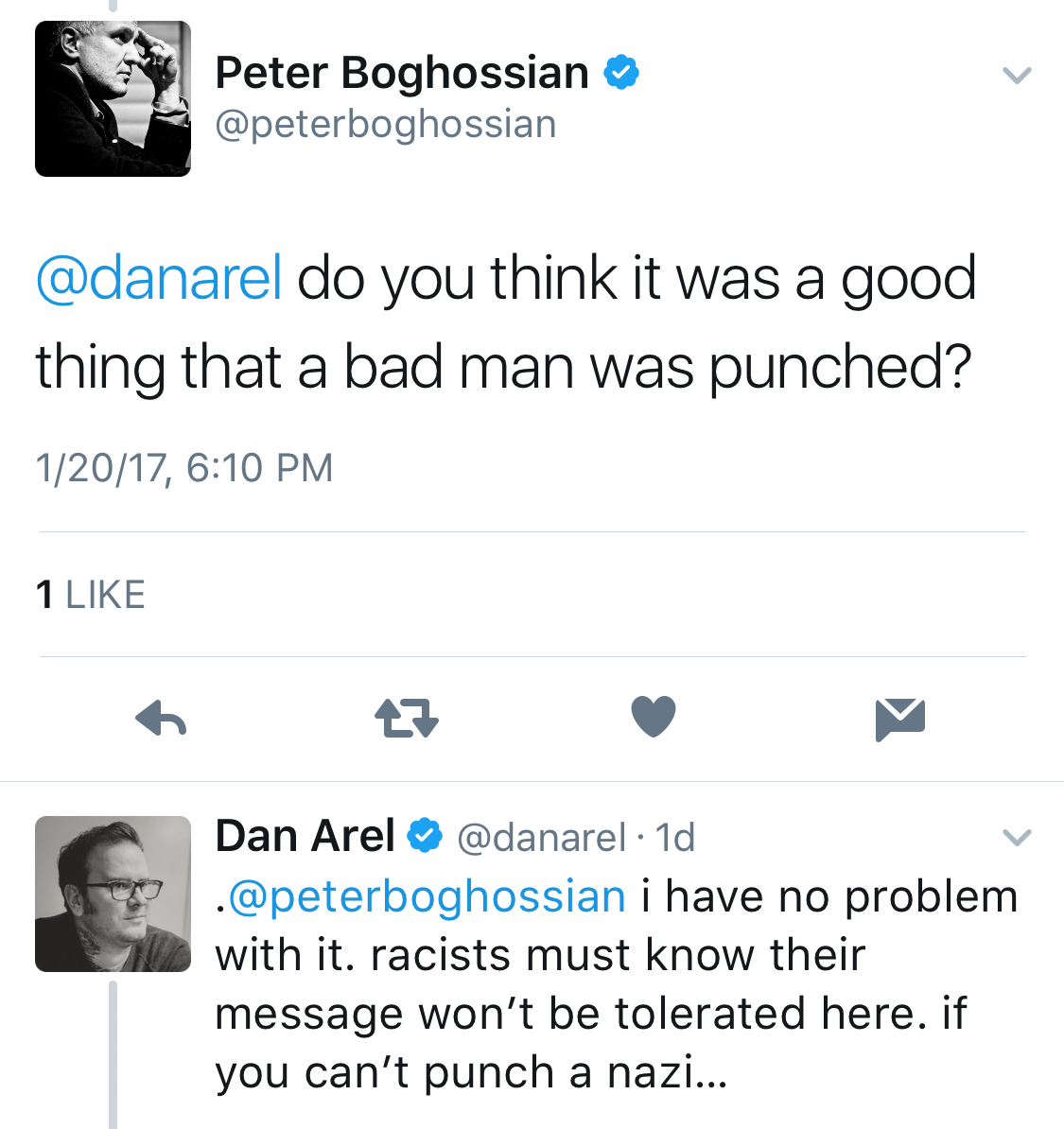Open the @danarel mention link

point(159,279)
